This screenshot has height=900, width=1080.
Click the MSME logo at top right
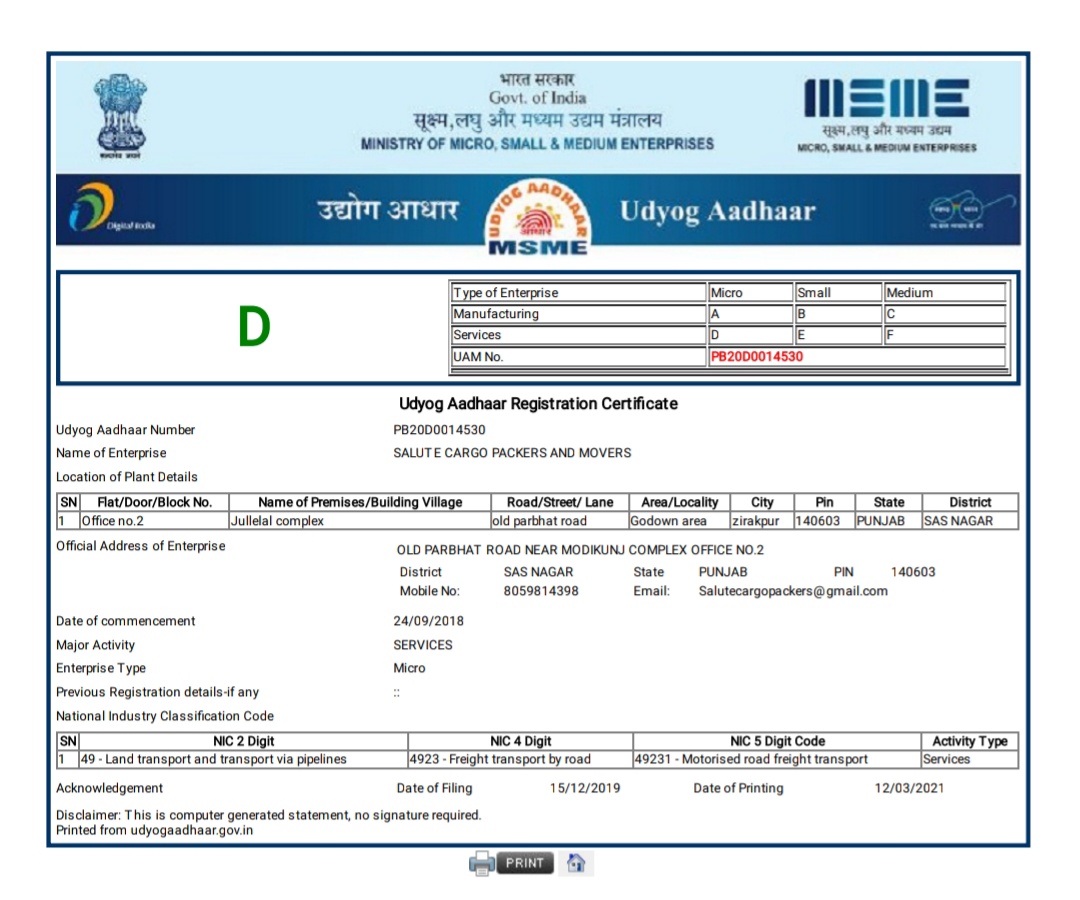point(886,115)
